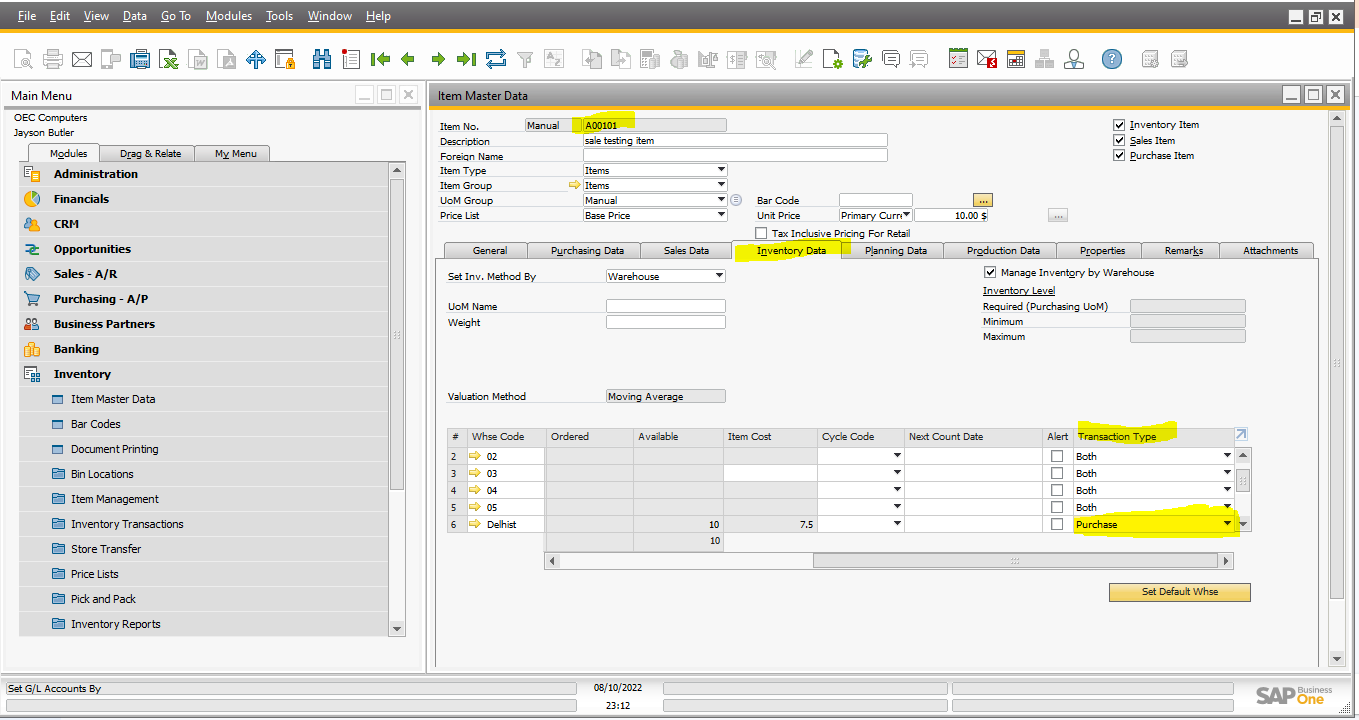Image resolution: width=1359 pixels, height=720 pixels.
Task: Switch to the Purchasing Data tab
Action: pyautogui.click(x=587, y=251)
